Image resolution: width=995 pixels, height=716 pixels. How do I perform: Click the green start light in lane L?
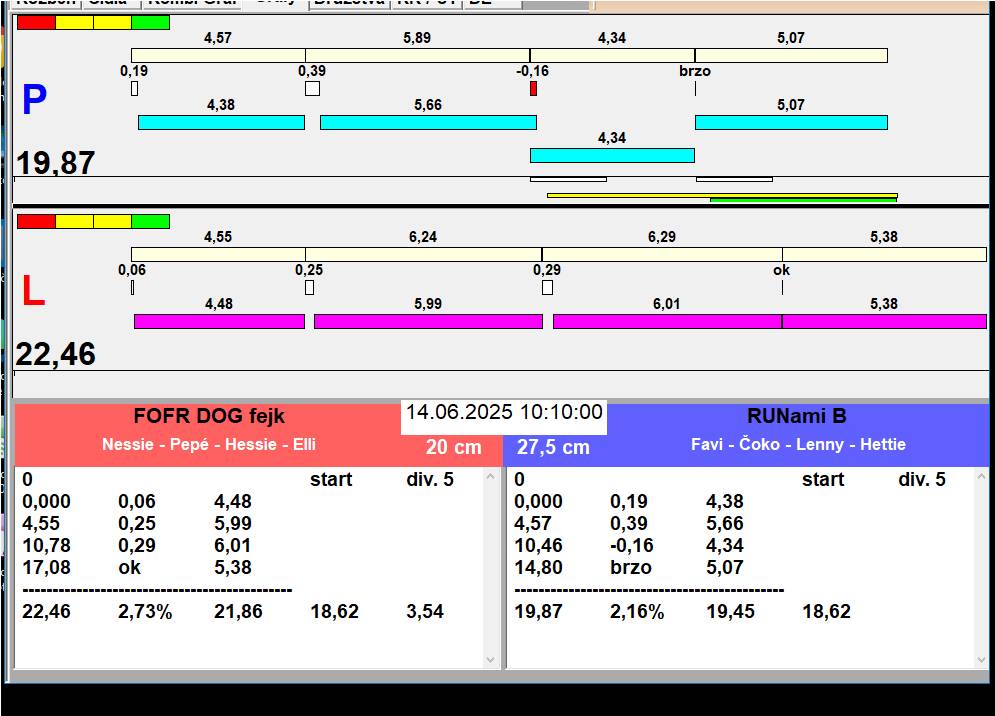coord(150,222)
